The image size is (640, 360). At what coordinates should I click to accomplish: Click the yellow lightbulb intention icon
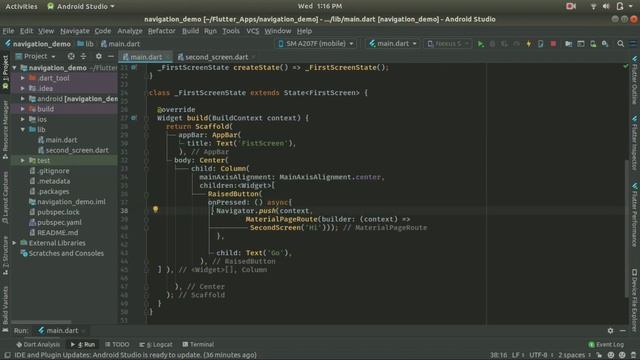point(155,209)
